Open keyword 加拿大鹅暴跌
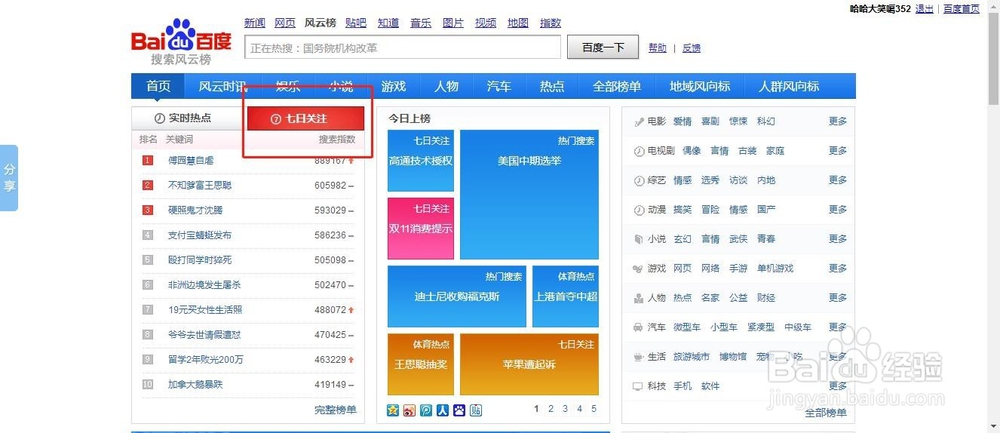Viewport: 1000px width, 433px height. tap(195, 385)
